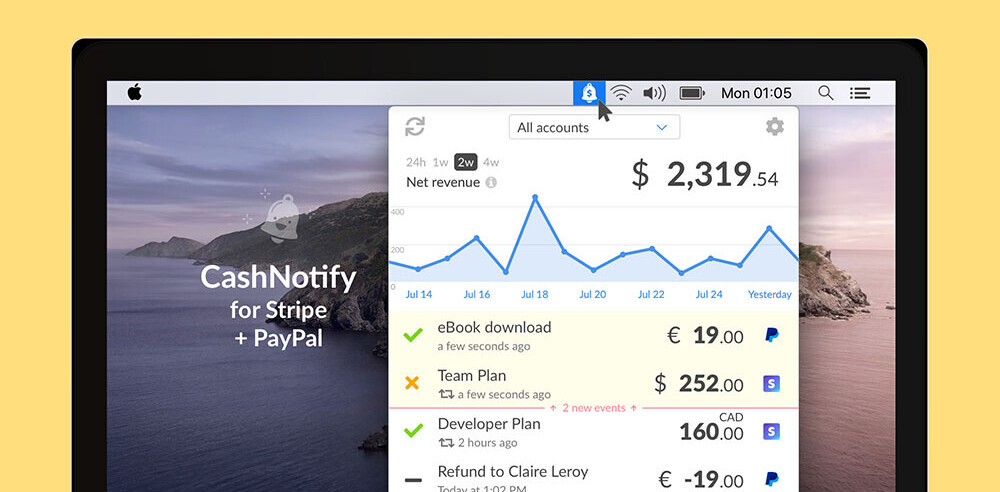Image resolution: width=1000 pixels, height=492 pixels.
Task: Select the 1w time range
Action: [440, 162]
